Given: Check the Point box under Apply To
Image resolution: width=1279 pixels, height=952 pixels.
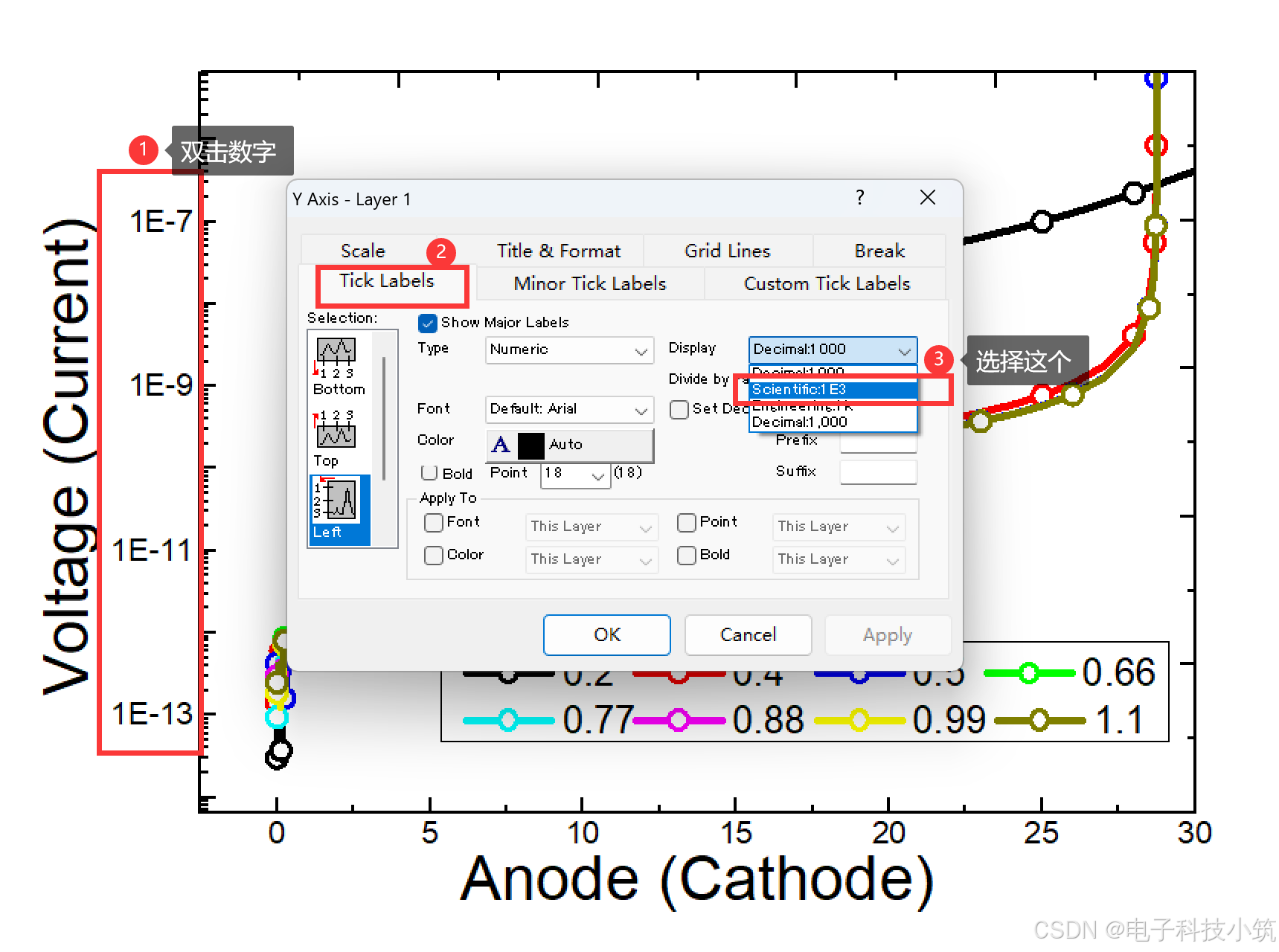Looking at the screenshot, I should (x=687, y=523).
